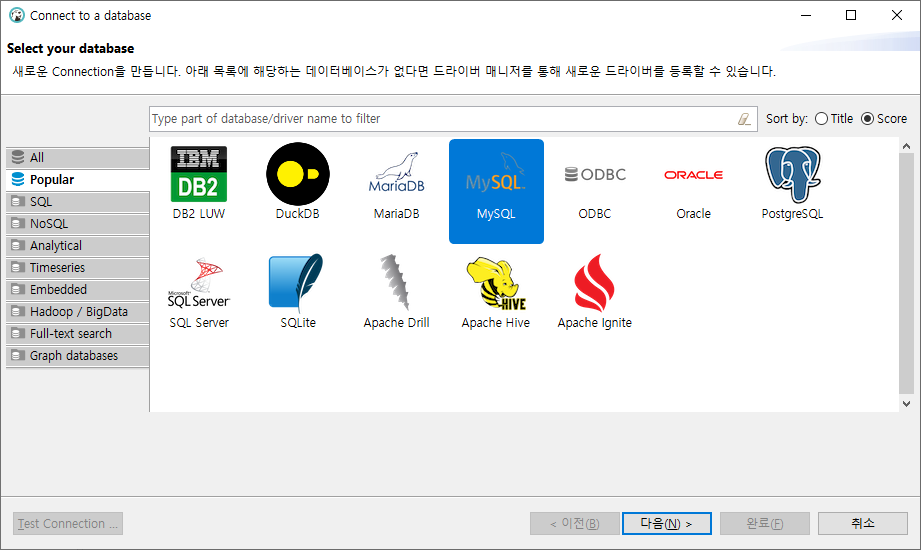Open the SQL category

point(78,202)
